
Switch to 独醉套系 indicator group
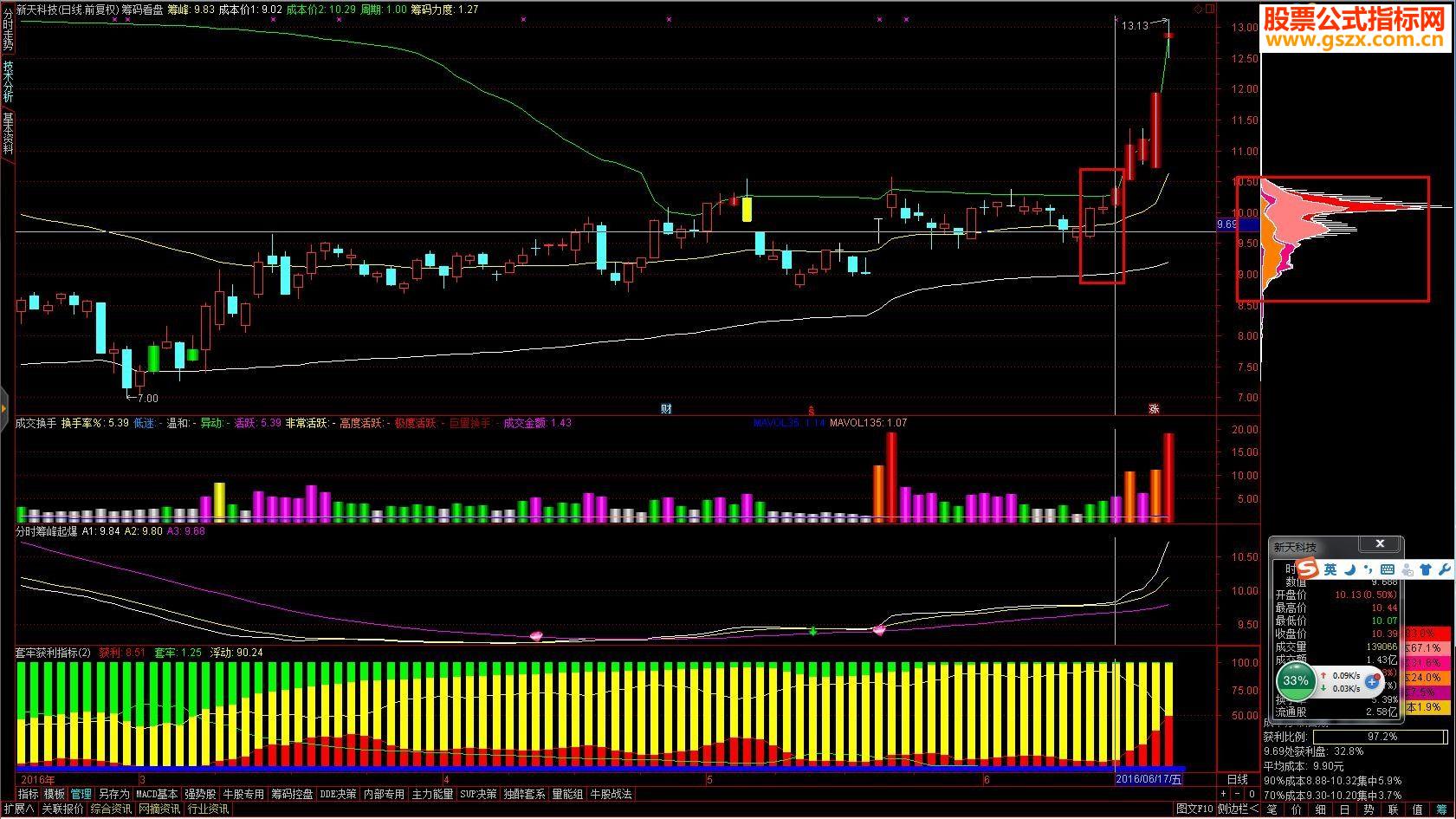point(524,794)
